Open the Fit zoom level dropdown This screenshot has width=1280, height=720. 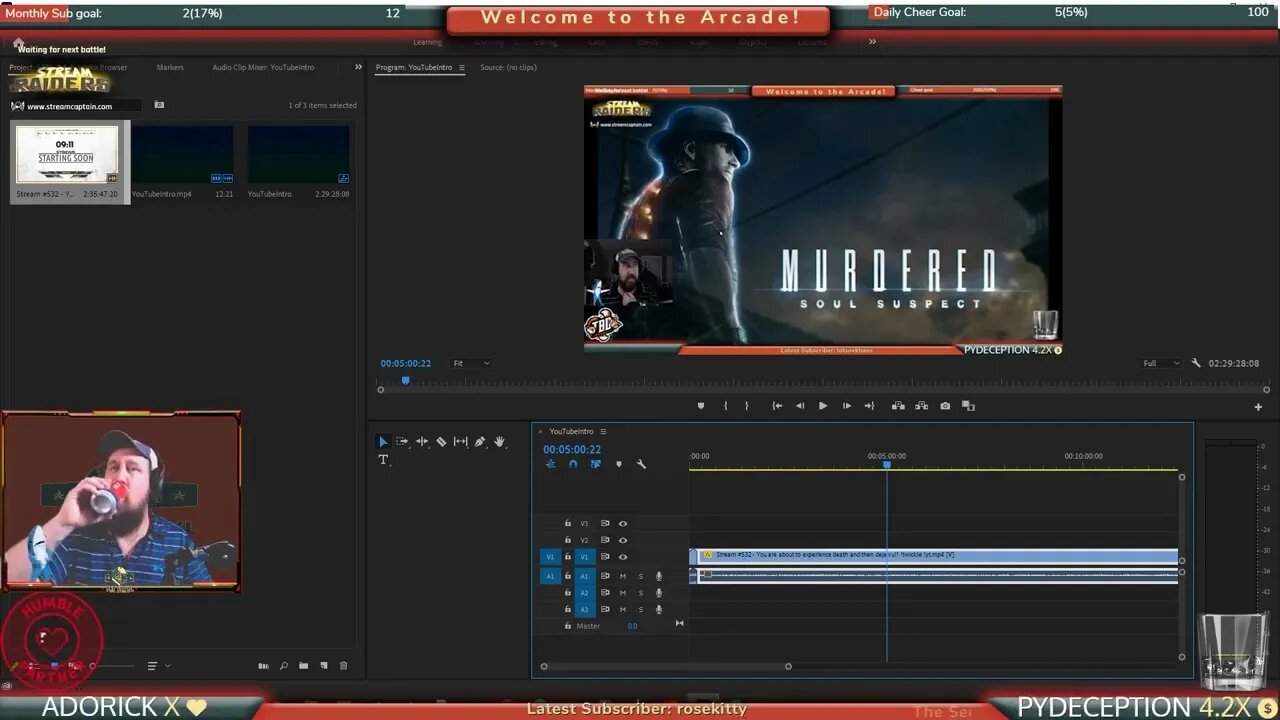(x=471, y=363)
